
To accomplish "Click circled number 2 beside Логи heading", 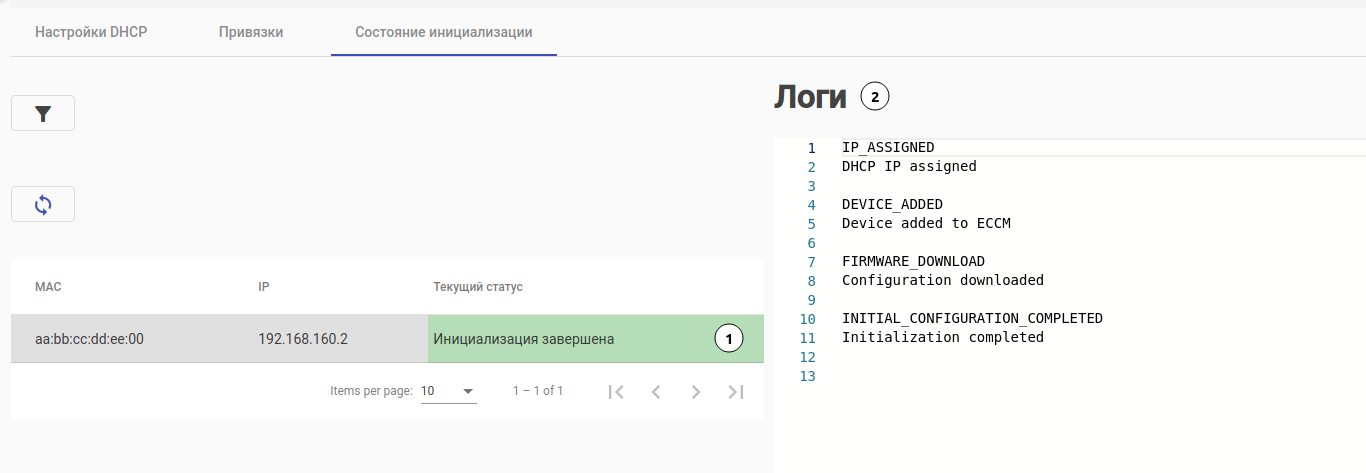I will (x=875, y=97).
